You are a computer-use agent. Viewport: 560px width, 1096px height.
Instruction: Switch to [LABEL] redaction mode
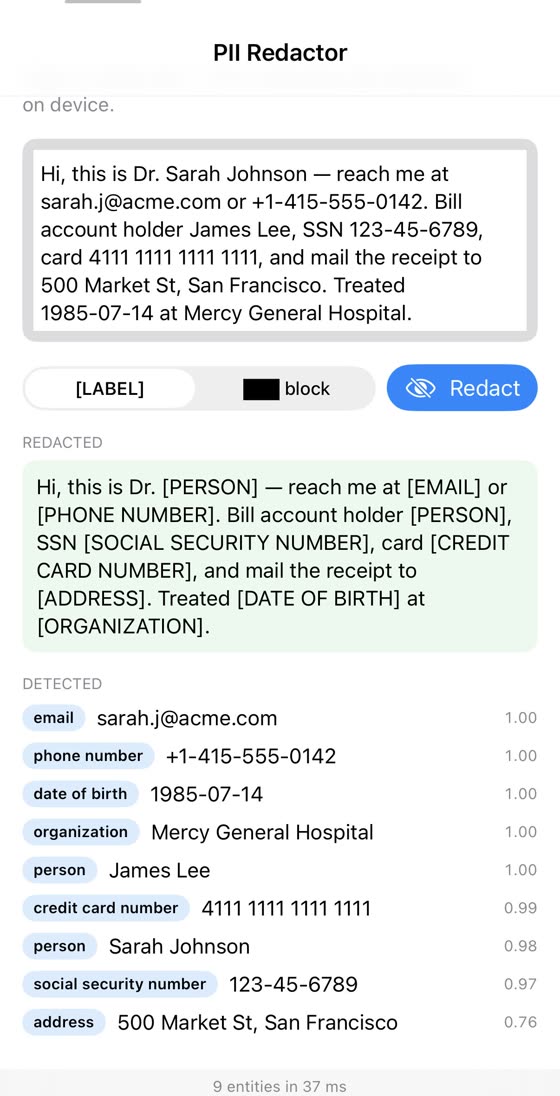(109, 389)
